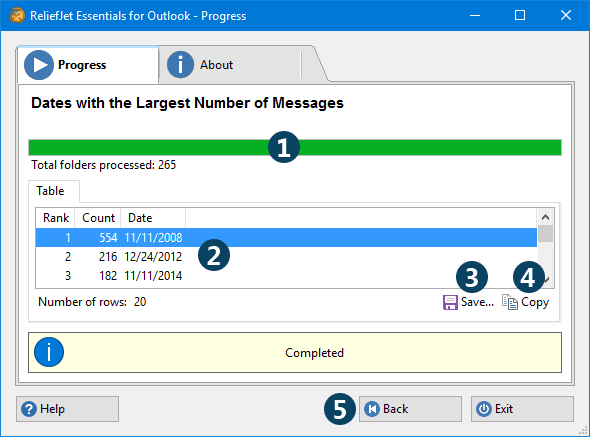Click the green progress bar

[x=295, y=148]
